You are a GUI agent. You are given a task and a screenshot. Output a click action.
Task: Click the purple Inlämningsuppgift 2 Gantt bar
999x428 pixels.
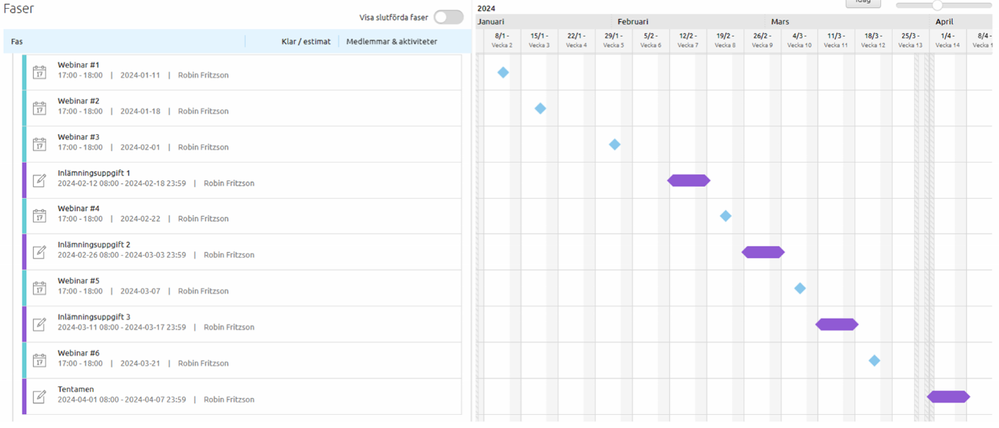(763, 252)
